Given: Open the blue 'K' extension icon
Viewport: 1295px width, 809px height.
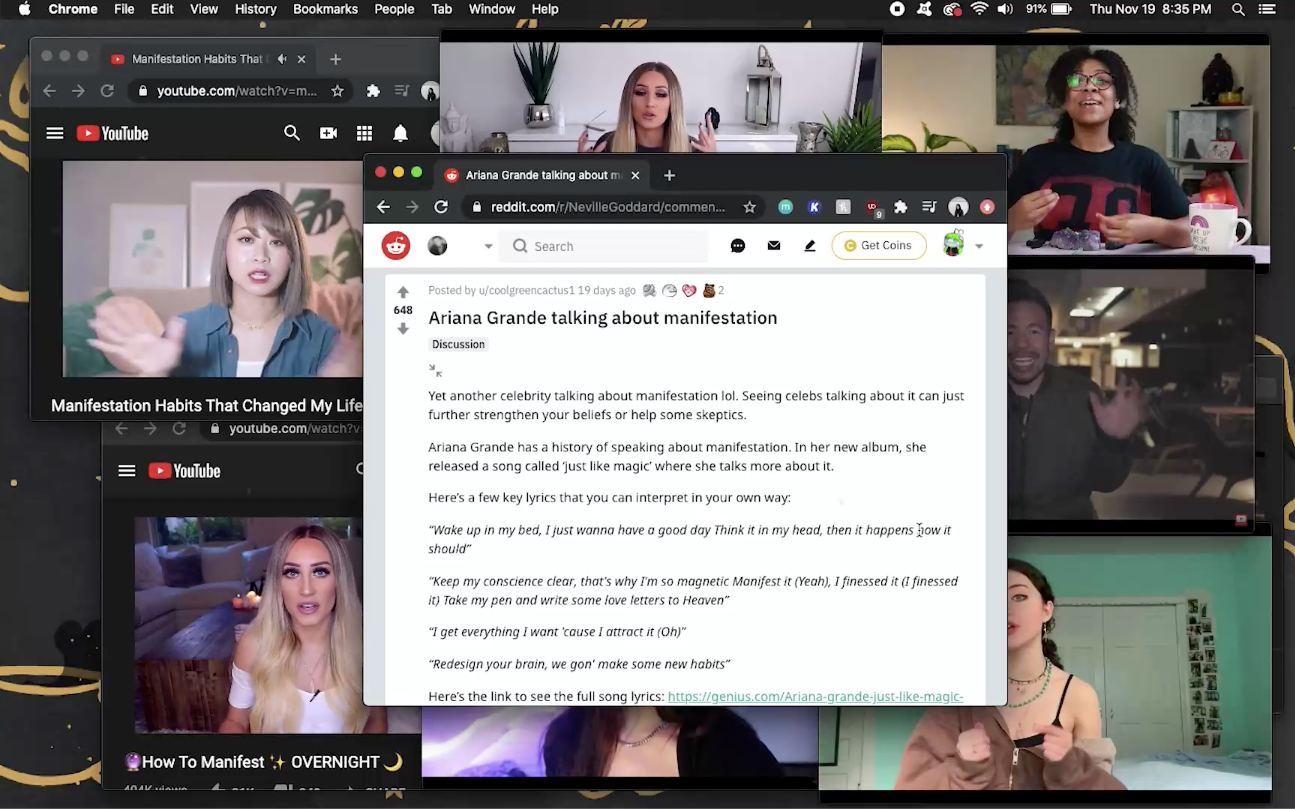Looking at the screenshot, I should 814,207.
